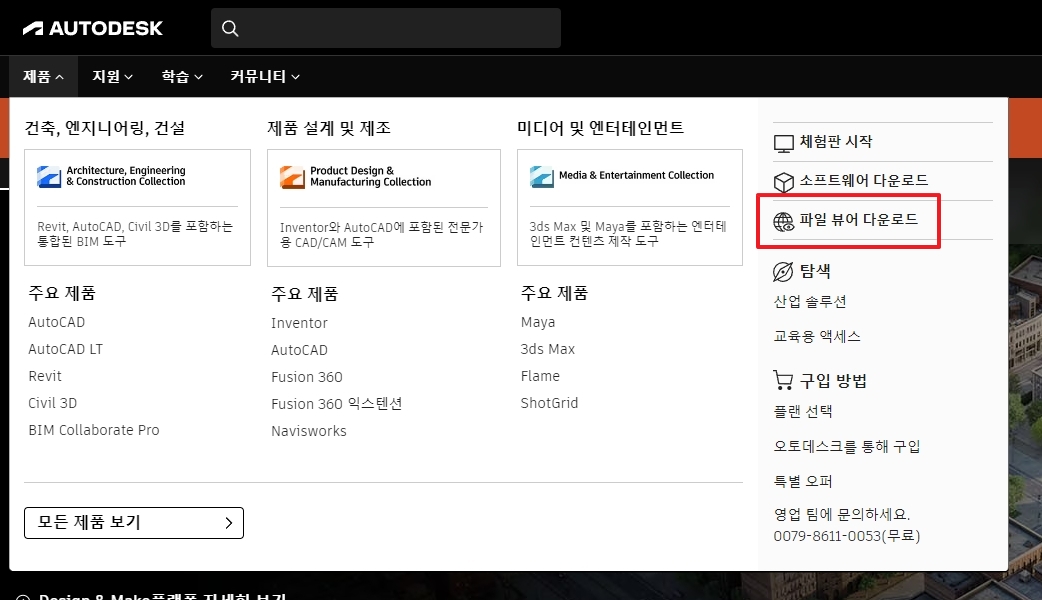Click the chevron next to 학습
Image resolution: width=1042 pixels, height=600 pixels.
point(198,77)
